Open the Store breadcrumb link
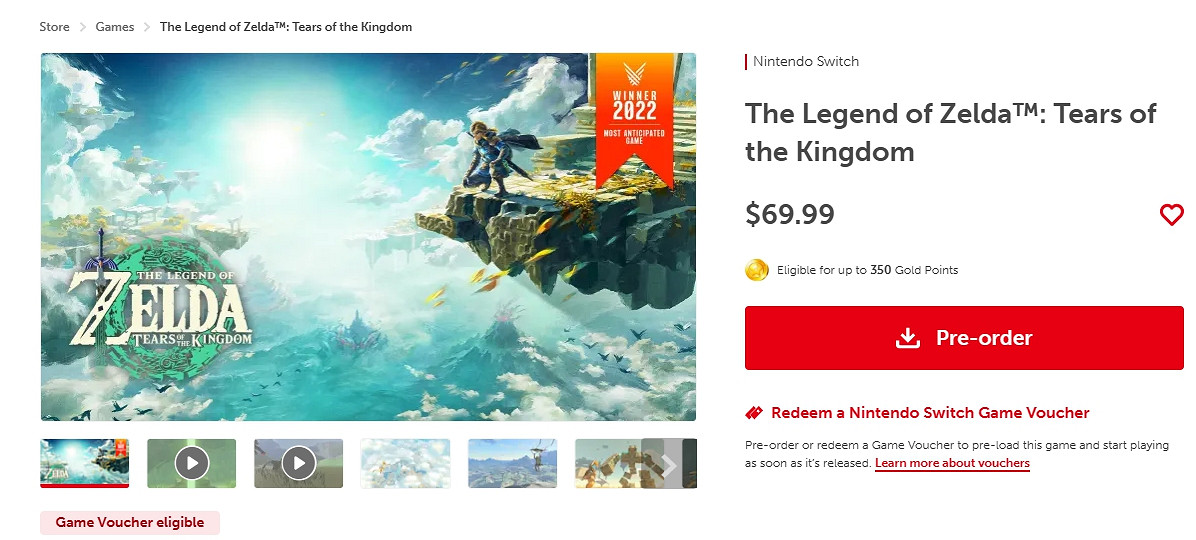This screenshot has height=540, width=1196. coord(54,27)
